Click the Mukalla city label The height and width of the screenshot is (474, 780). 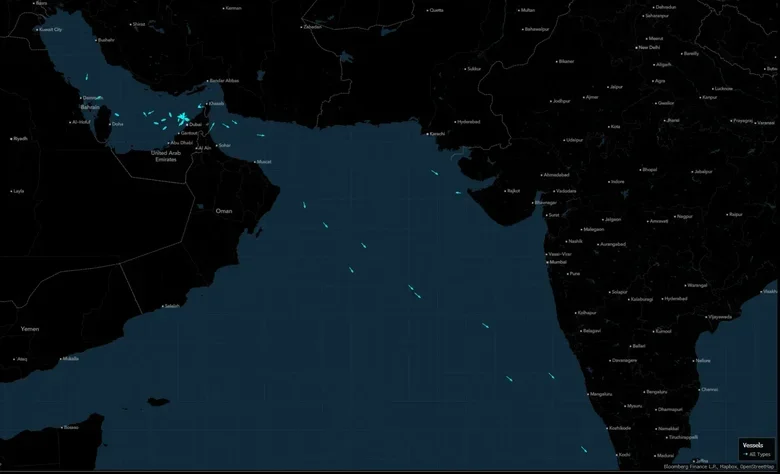point(69,359)
